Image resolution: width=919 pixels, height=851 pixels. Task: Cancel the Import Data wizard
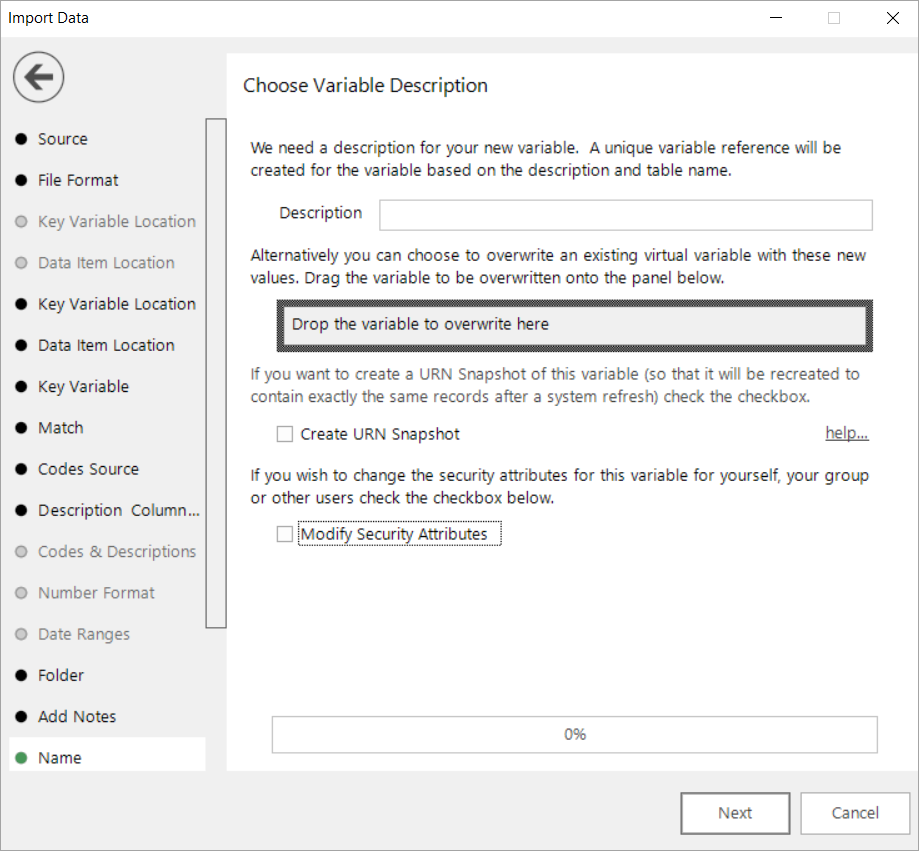(x=855, y=813)
